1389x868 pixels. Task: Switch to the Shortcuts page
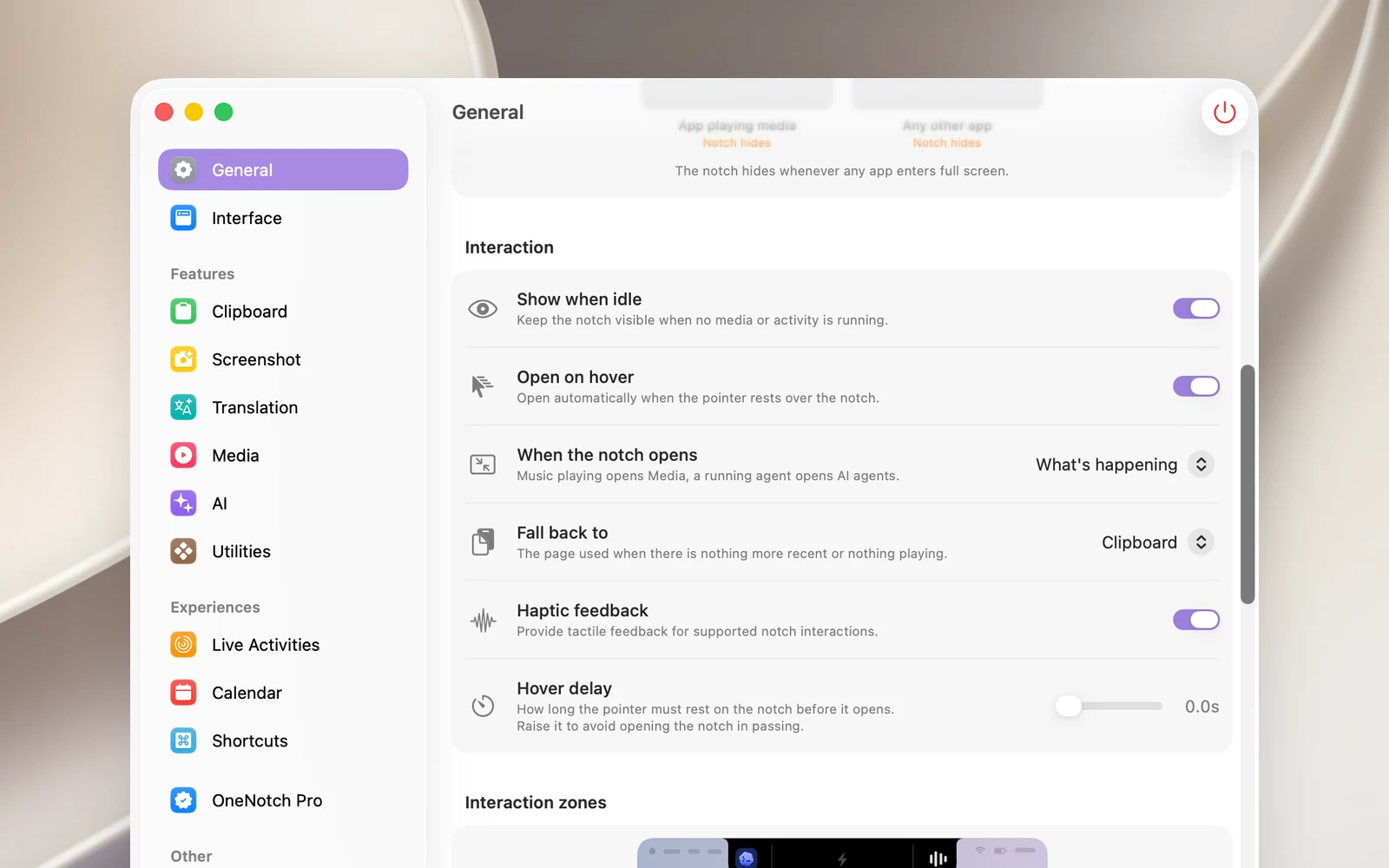pos(283,740)
